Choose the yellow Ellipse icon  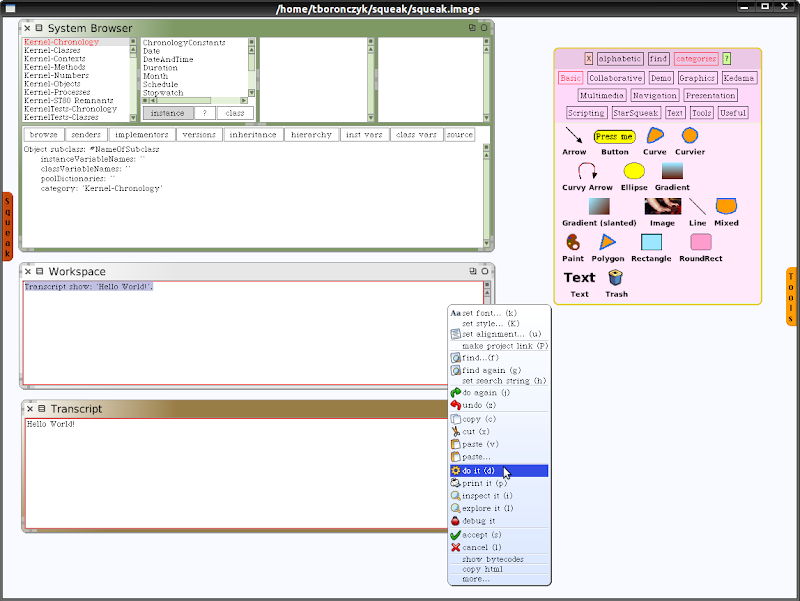point(634,171)
